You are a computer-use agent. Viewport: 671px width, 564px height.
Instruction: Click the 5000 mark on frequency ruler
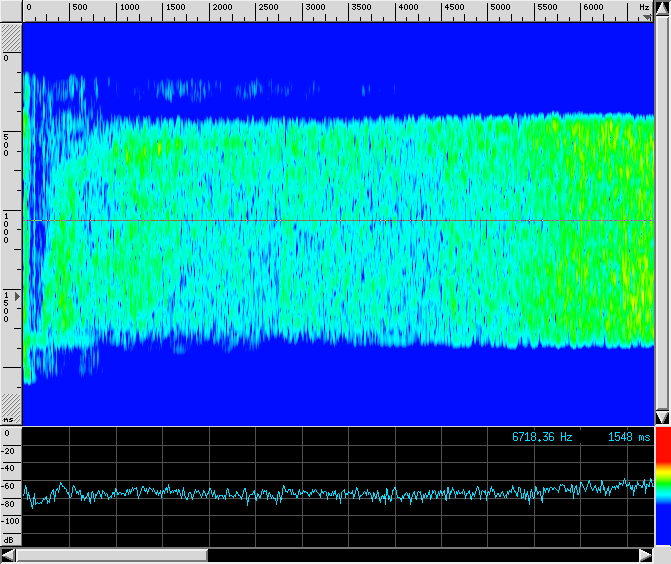point(501,7)
